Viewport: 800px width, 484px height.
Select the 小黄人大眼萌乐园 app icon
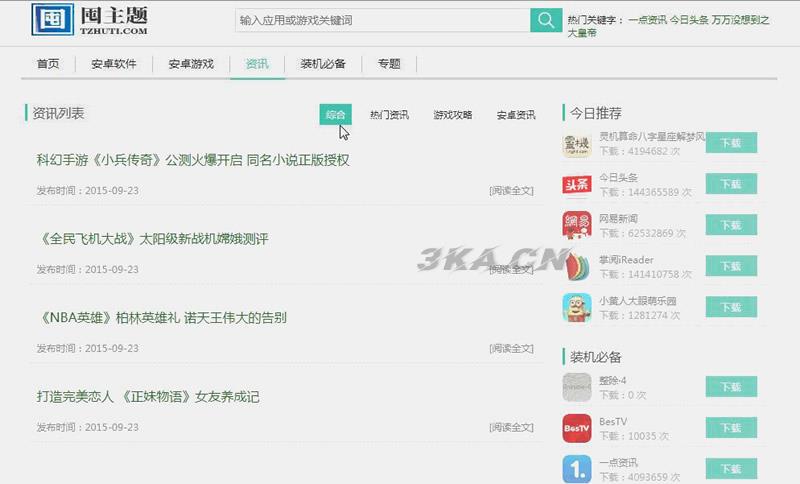pyautogui.click(x=577, y=308)
